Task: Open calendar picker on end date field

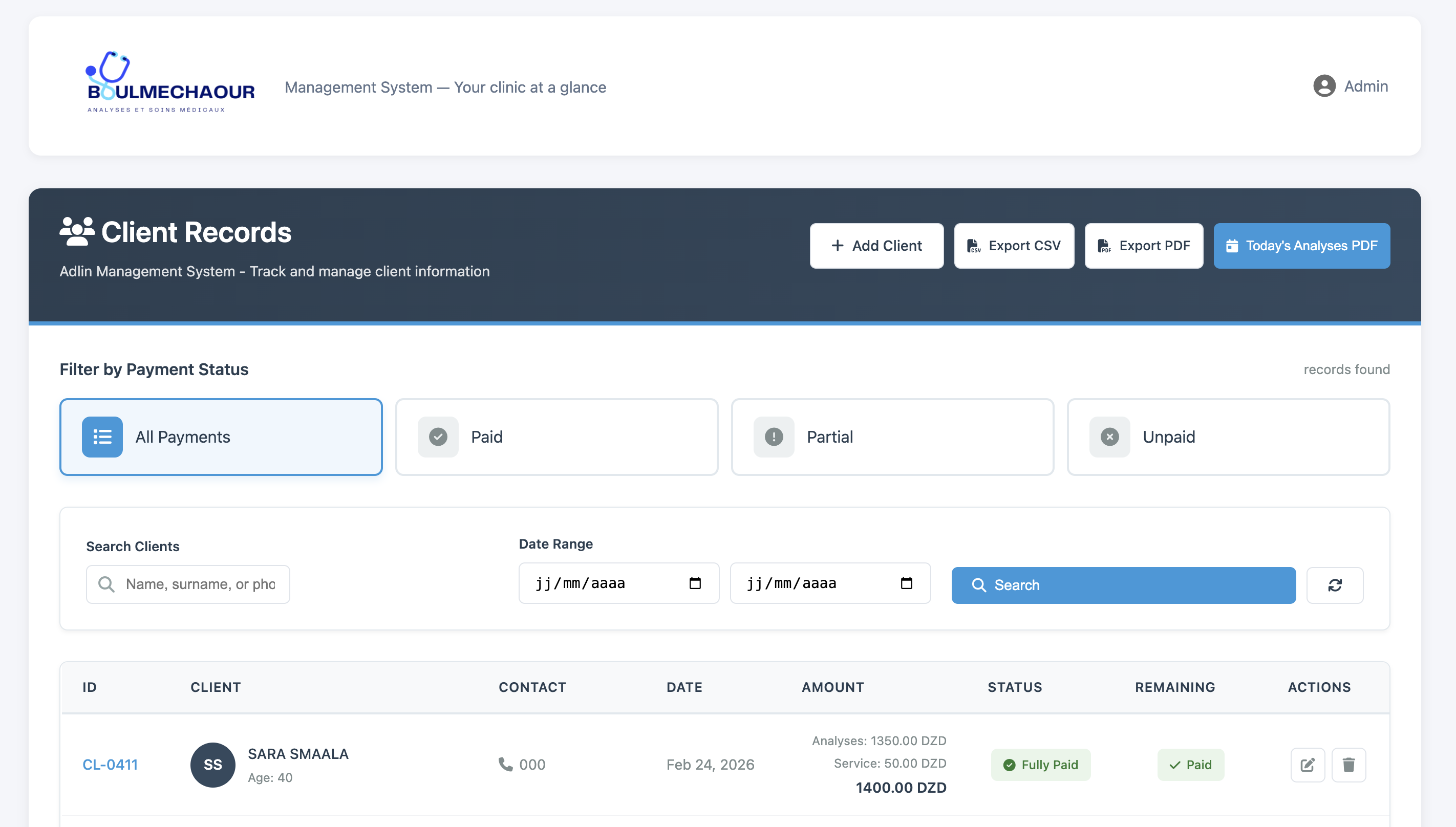Action: point(906,583)
